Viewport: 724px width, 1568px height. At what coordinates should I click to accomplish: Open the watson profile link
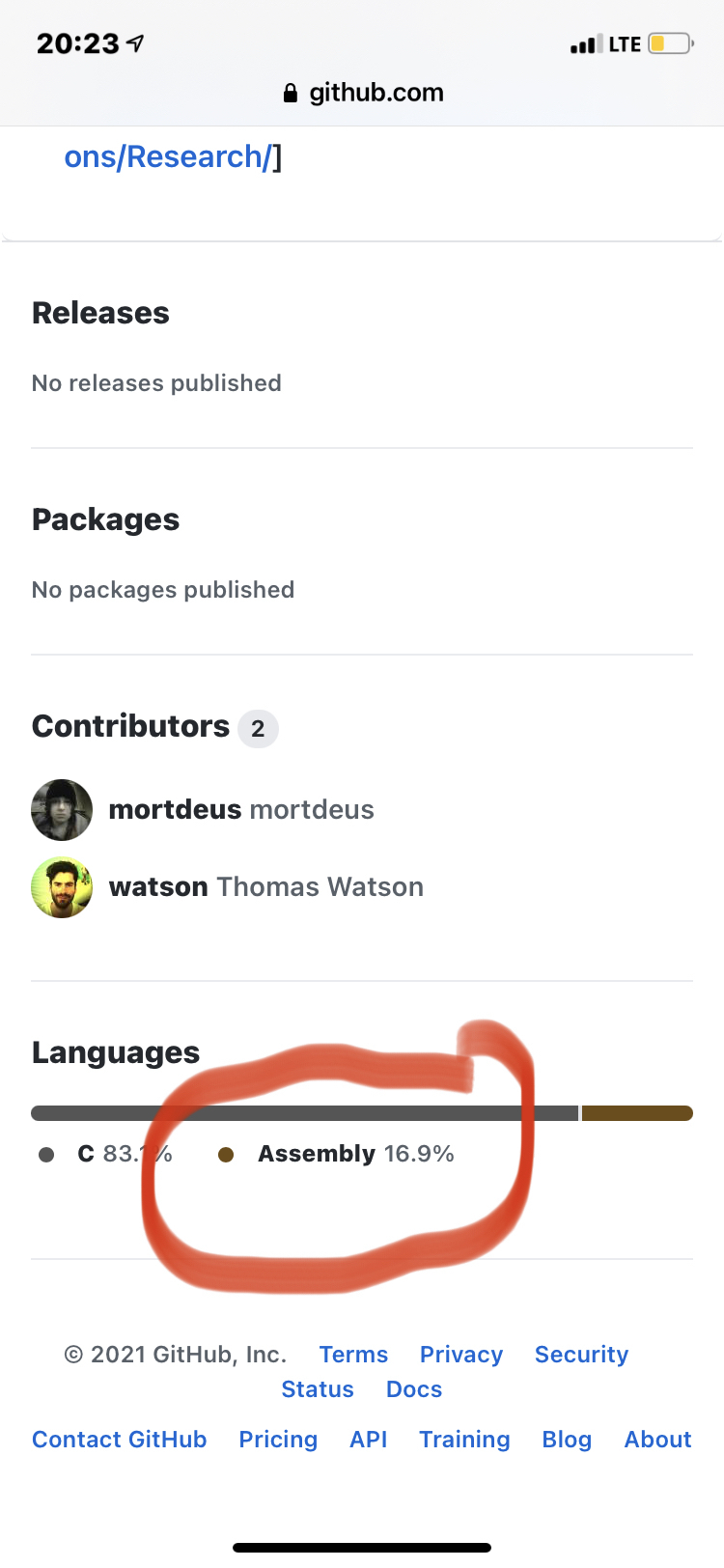pyautogui.click(x=158, y=886)
